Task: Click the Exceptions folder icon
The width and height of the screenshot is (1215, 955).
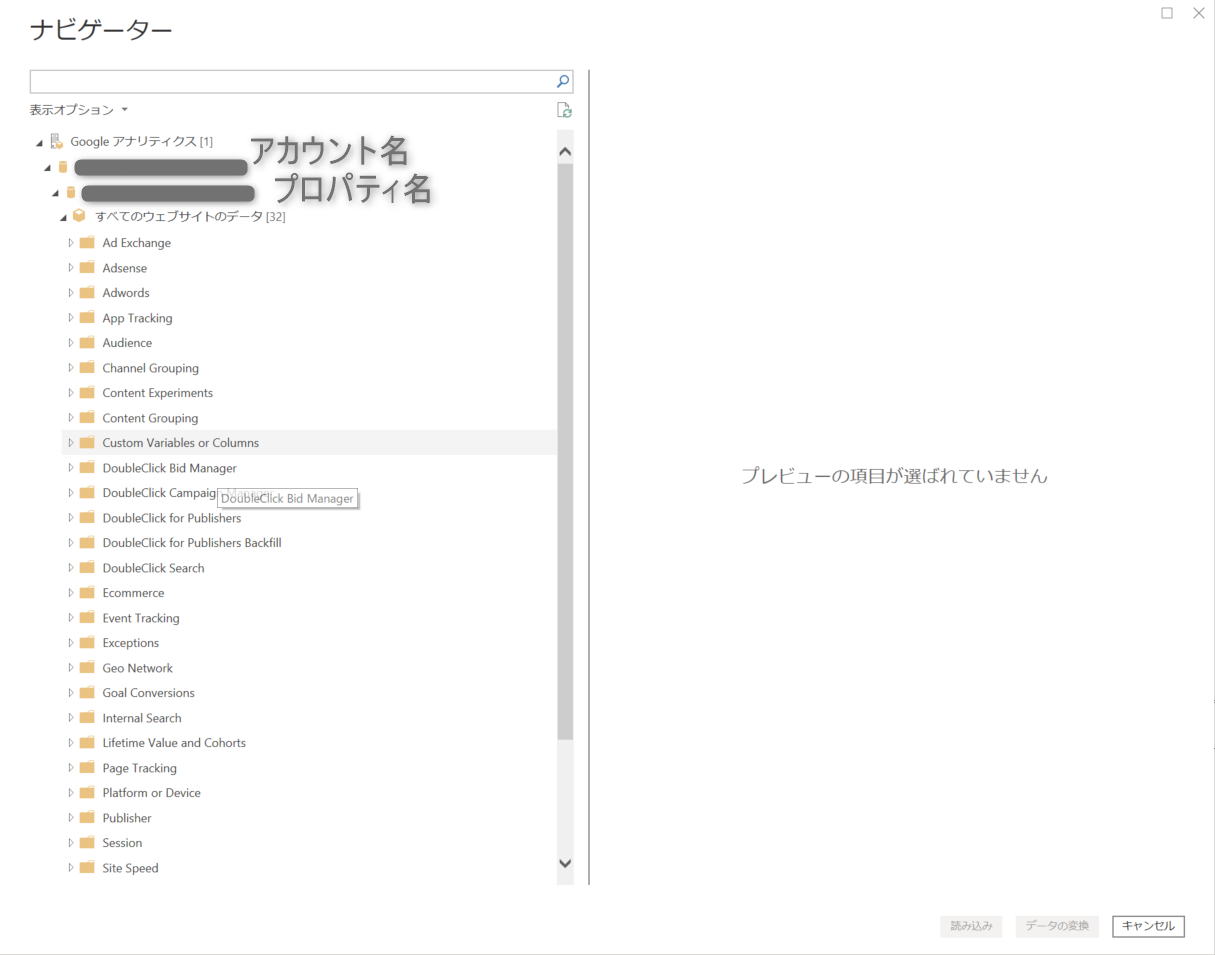Action: [87, 643]
